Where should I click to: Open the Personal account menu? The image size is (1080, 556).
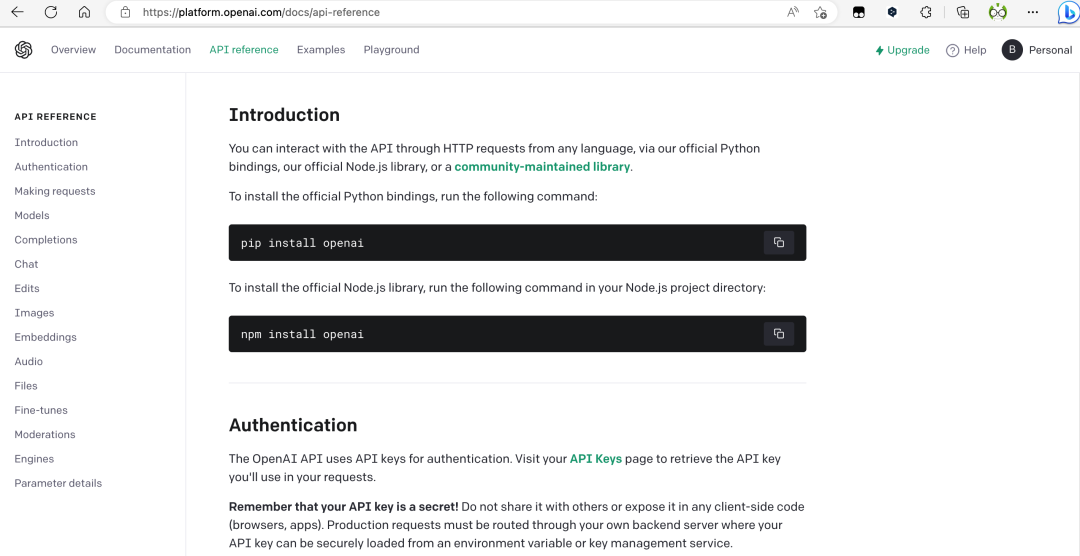pos(1037,50)
